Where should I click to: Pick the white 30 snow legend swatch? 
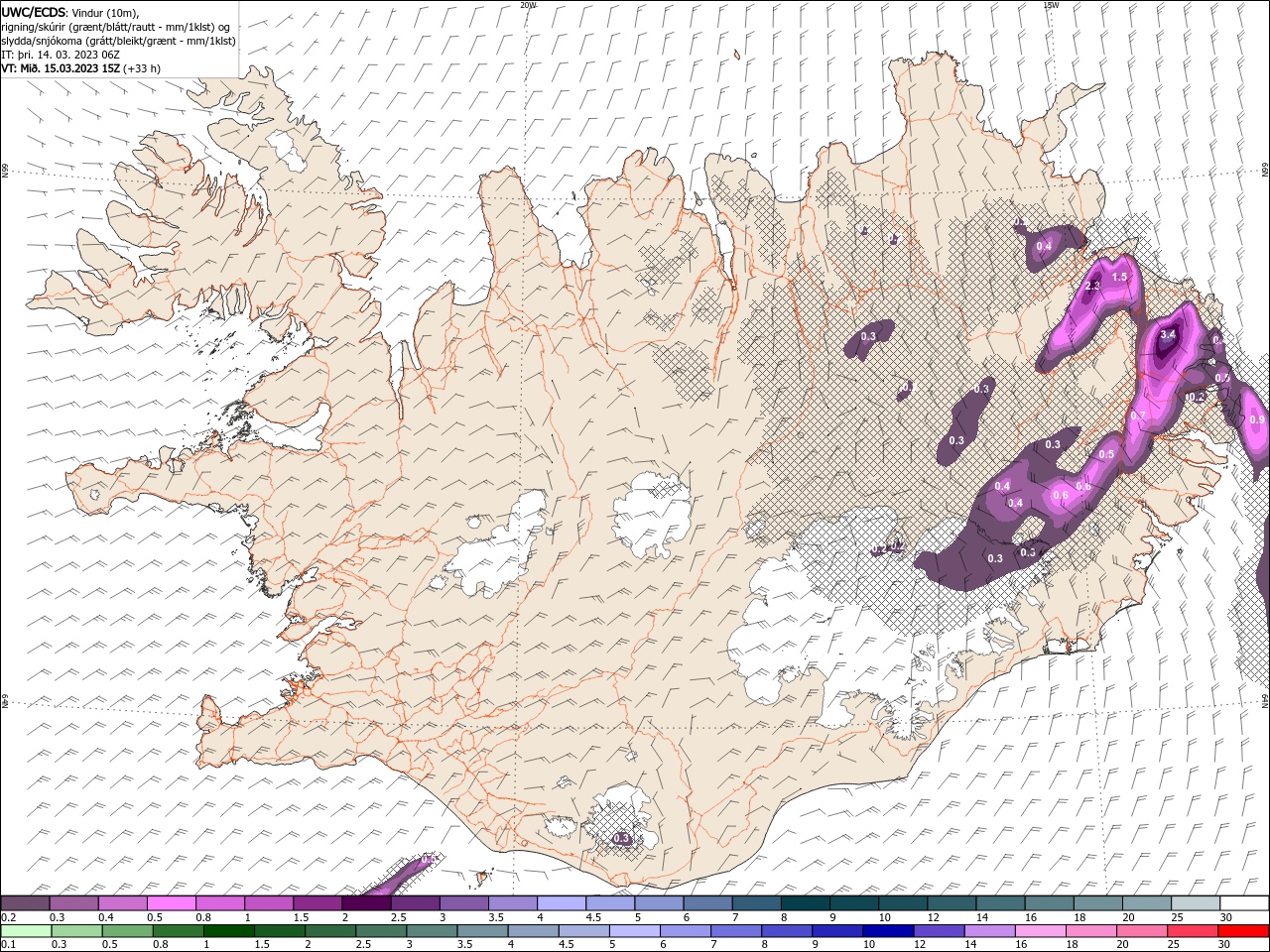[x=1244, y=903]
